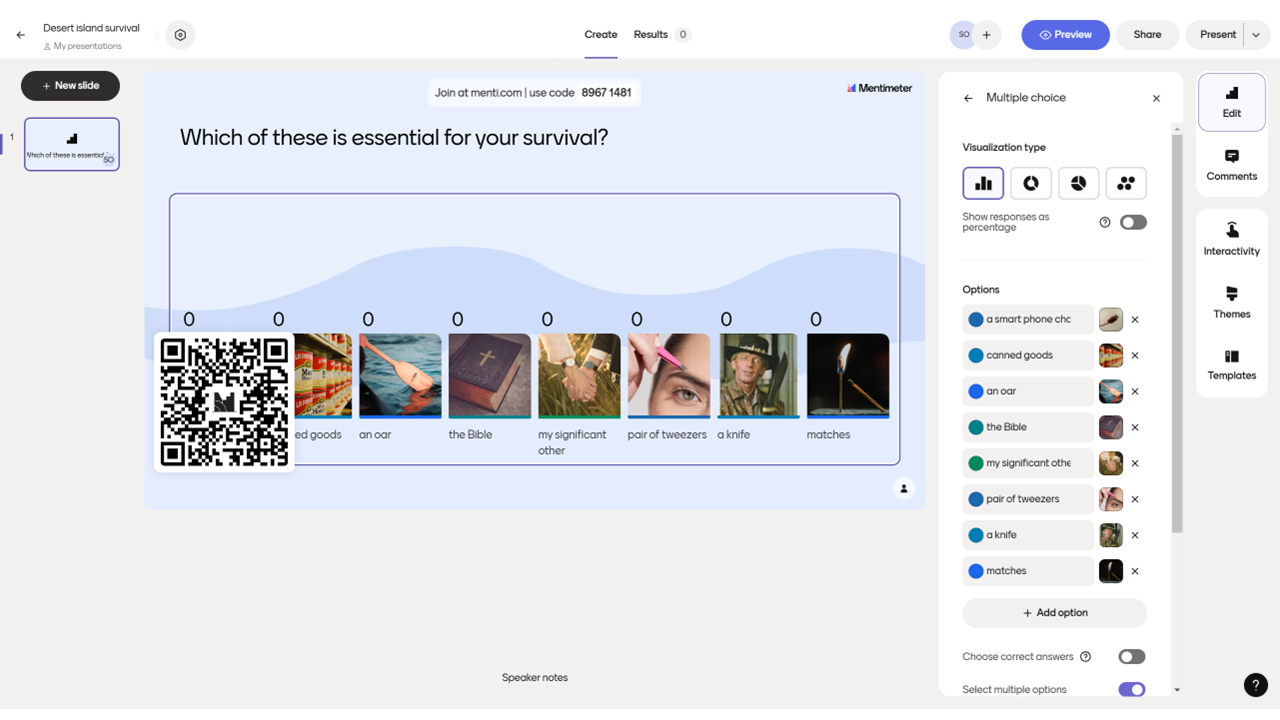Expand the Present dropdown arrow
1280x720 pixels.
[1256, 35]
